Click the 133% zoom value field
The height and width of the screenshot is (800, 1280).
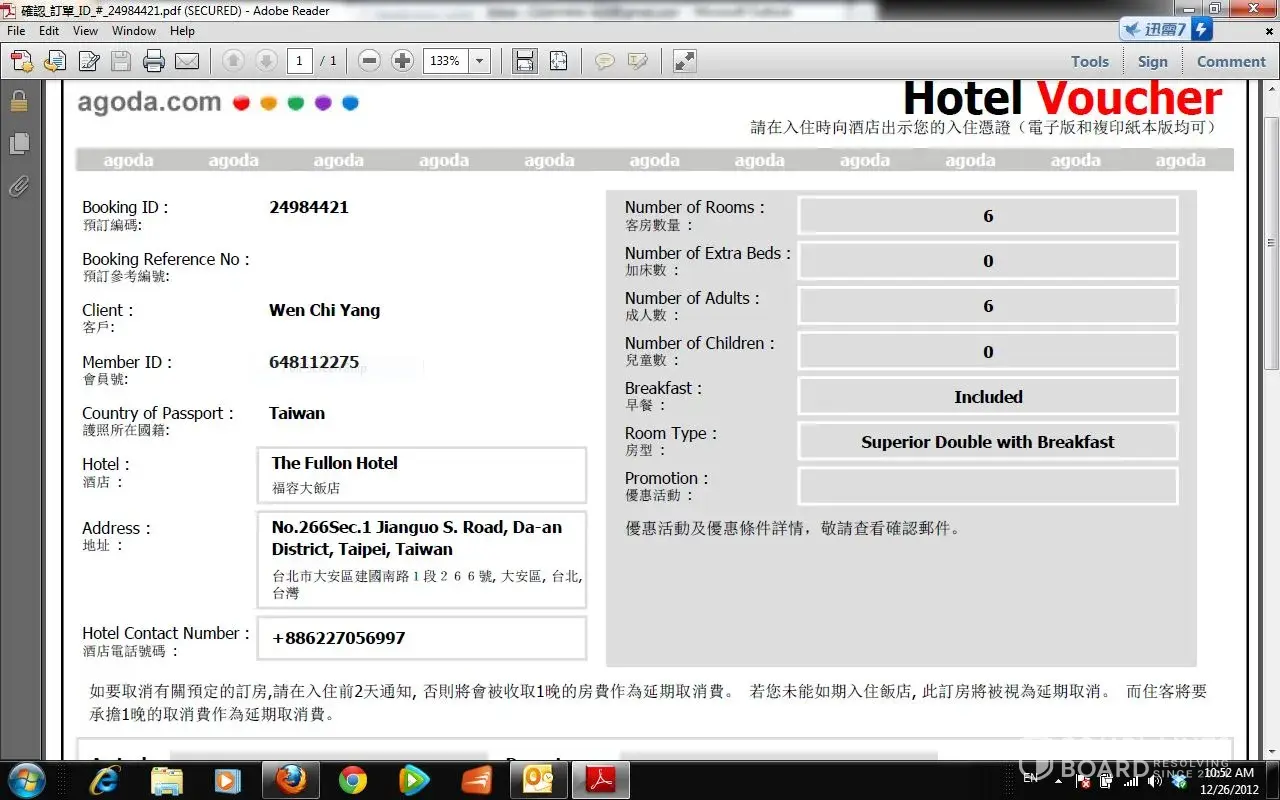click(x=446, y=61)
